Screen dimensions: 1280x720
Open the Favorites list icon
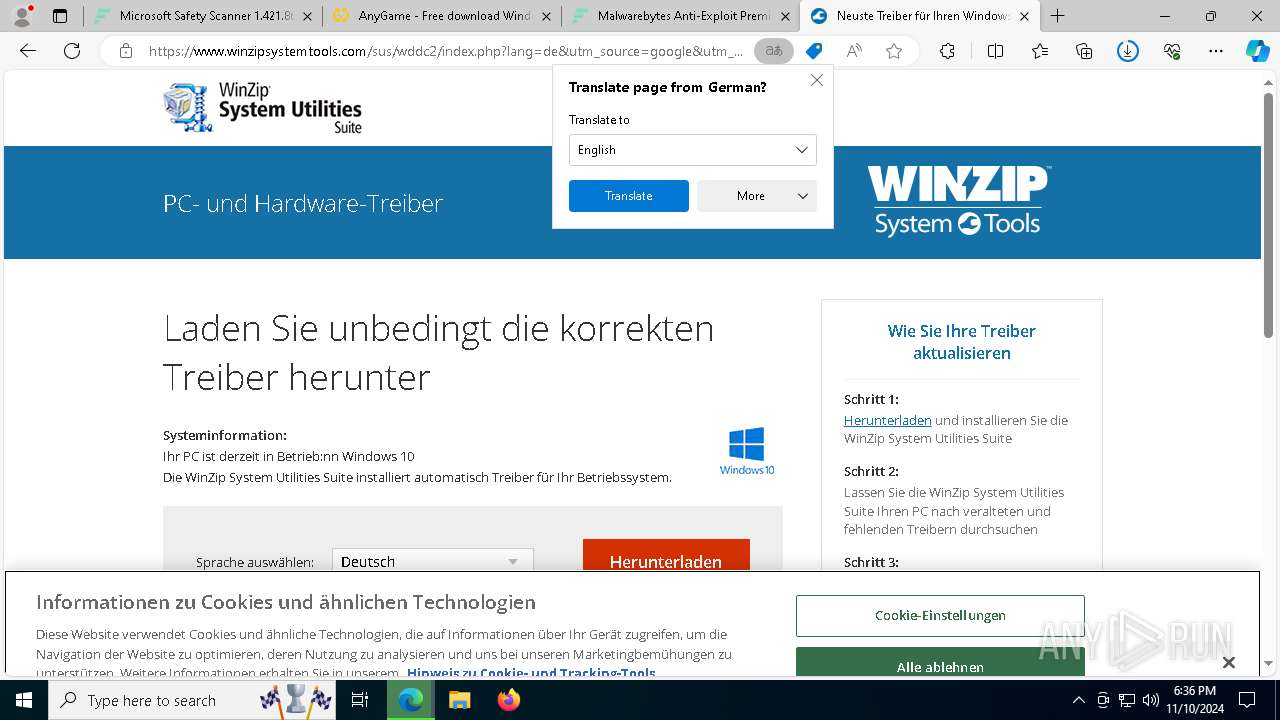click(1040, 51)
